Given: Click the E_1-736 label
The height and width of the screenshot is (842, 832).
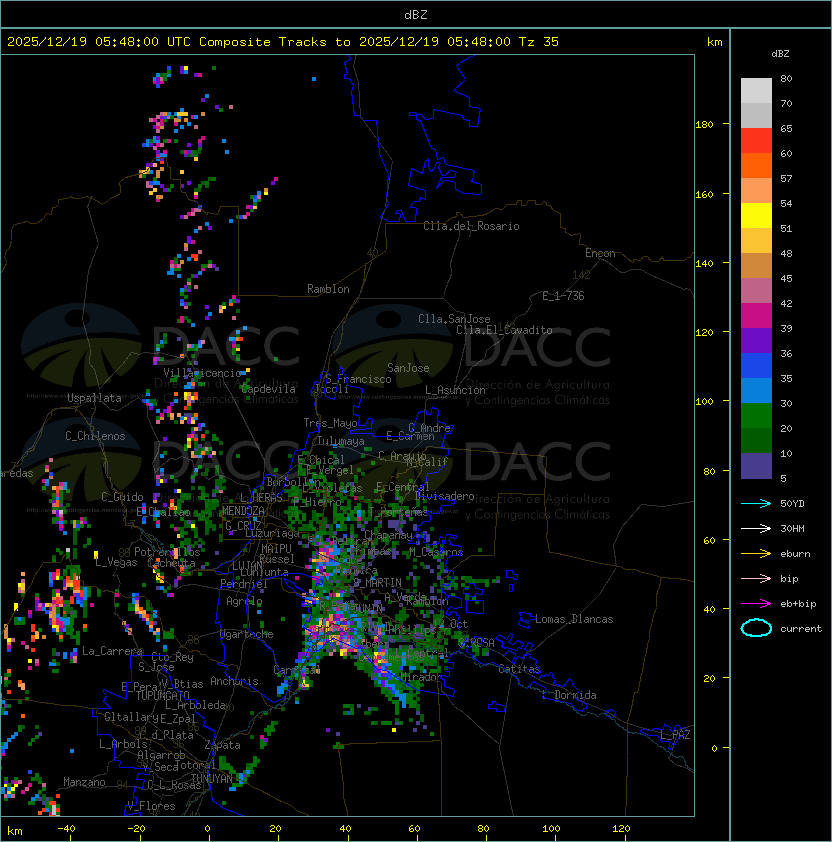Looking at the screenshot, I should tap(563, 296).
